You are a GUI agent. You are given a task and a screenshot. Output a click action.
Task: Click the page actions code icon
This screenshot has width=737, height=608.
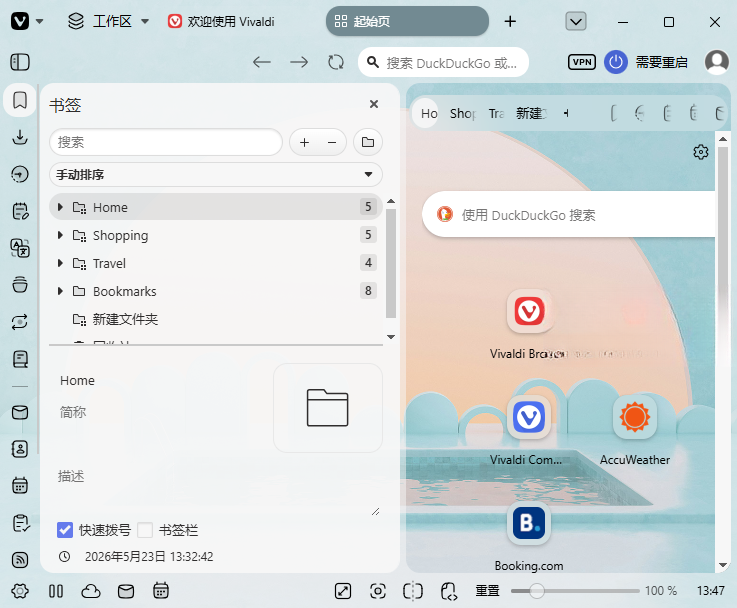(x=448, y=591)
